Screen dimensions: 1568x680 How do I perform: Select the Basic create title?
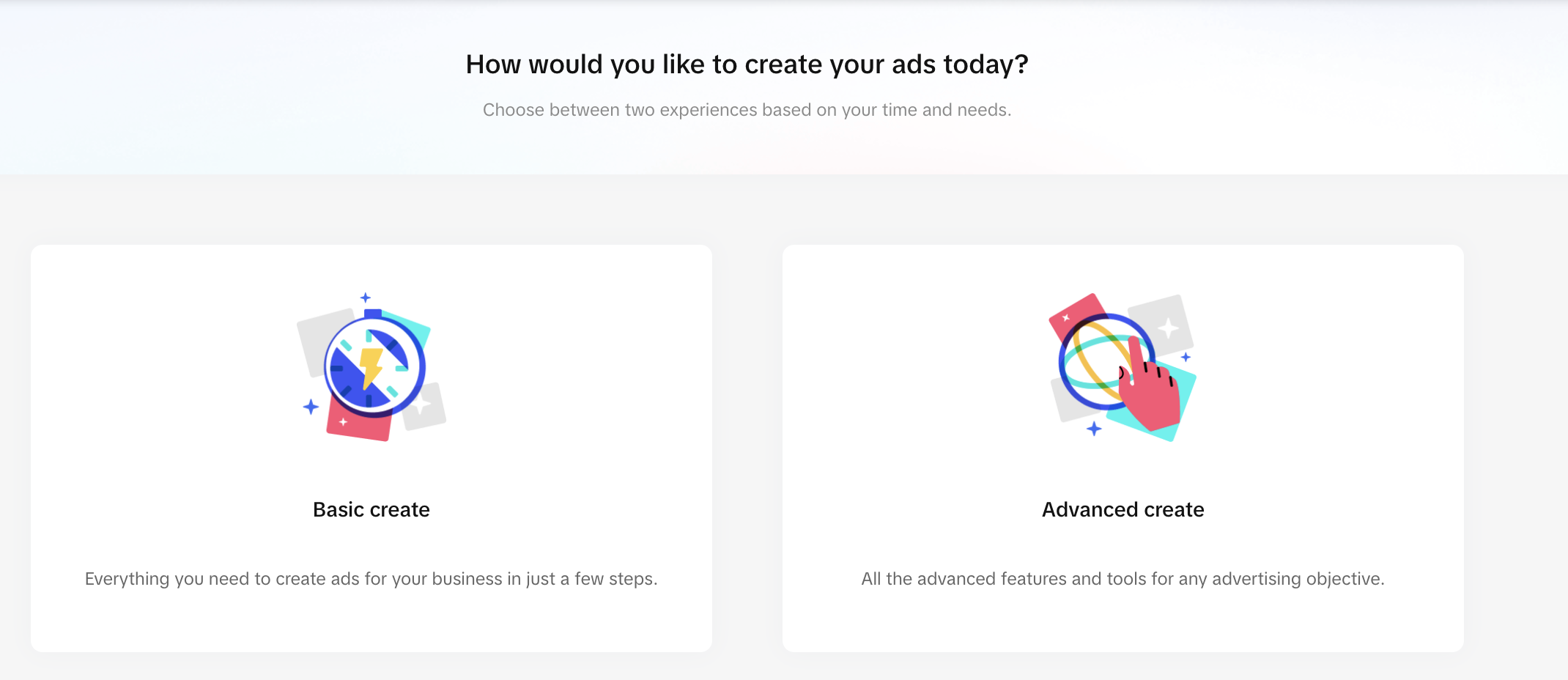click(371, 509)
